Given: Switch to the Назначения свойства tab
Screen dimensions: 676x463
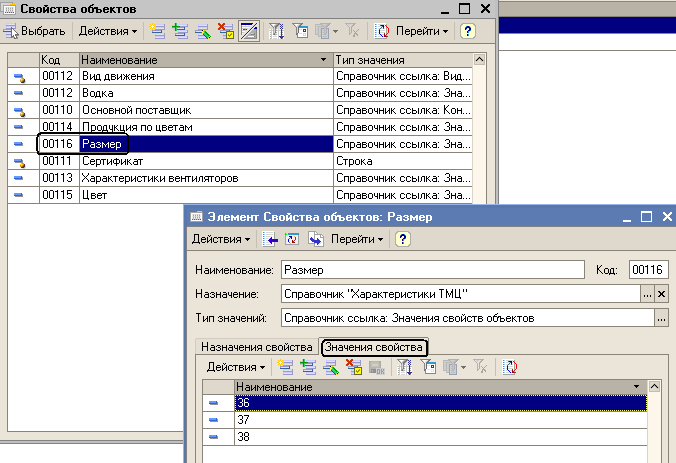Looking at the screenshot, I should (254, 347).
